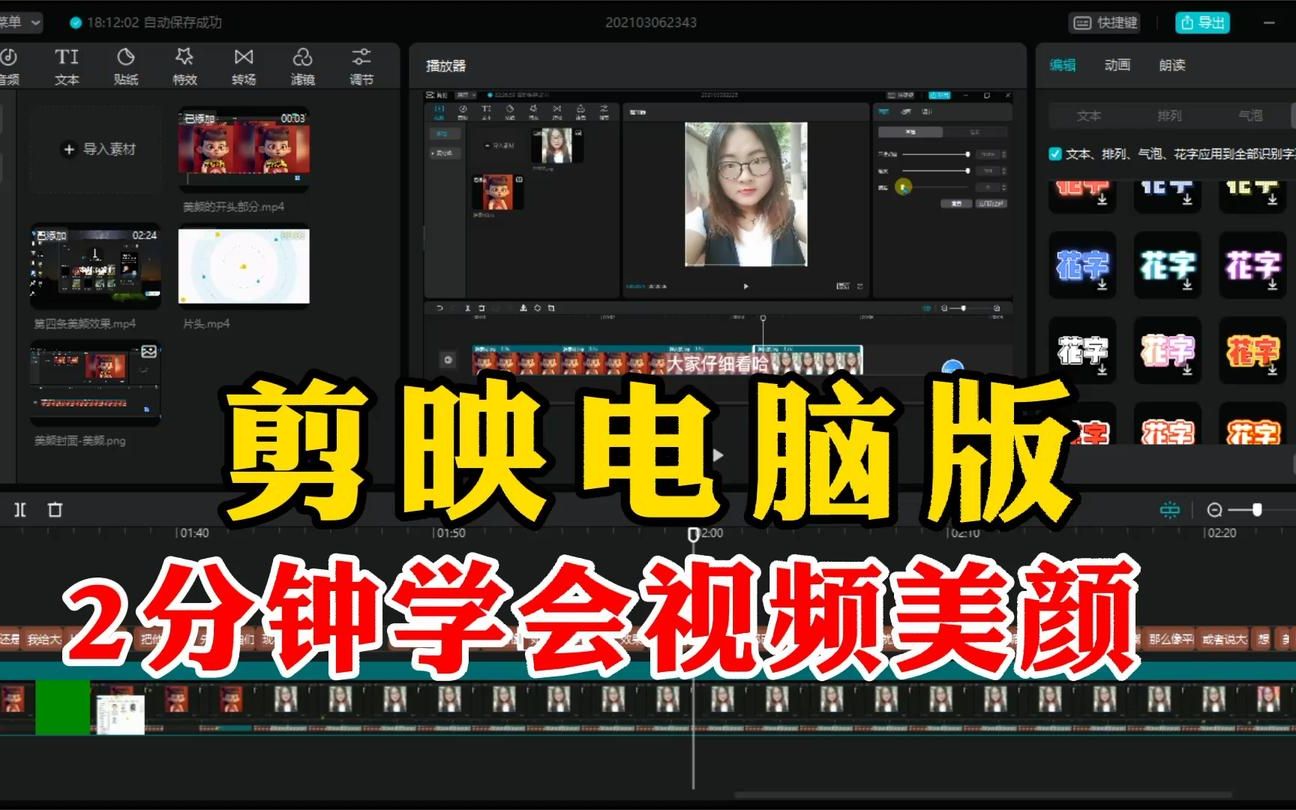This screenshot has width=1296, height=810.
Task: Click the 01:40 ruler mark
Action: click(192, 533)
